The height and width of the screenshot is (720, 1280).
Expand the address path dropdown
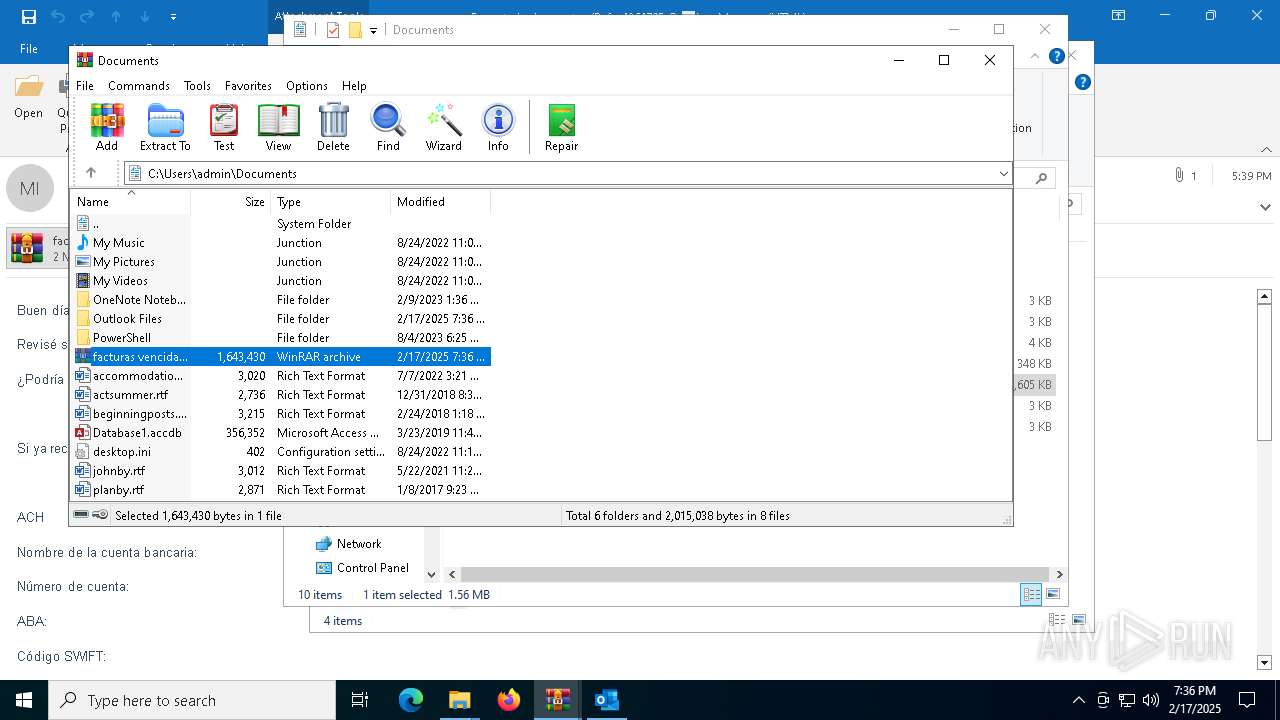[1004, 174]
